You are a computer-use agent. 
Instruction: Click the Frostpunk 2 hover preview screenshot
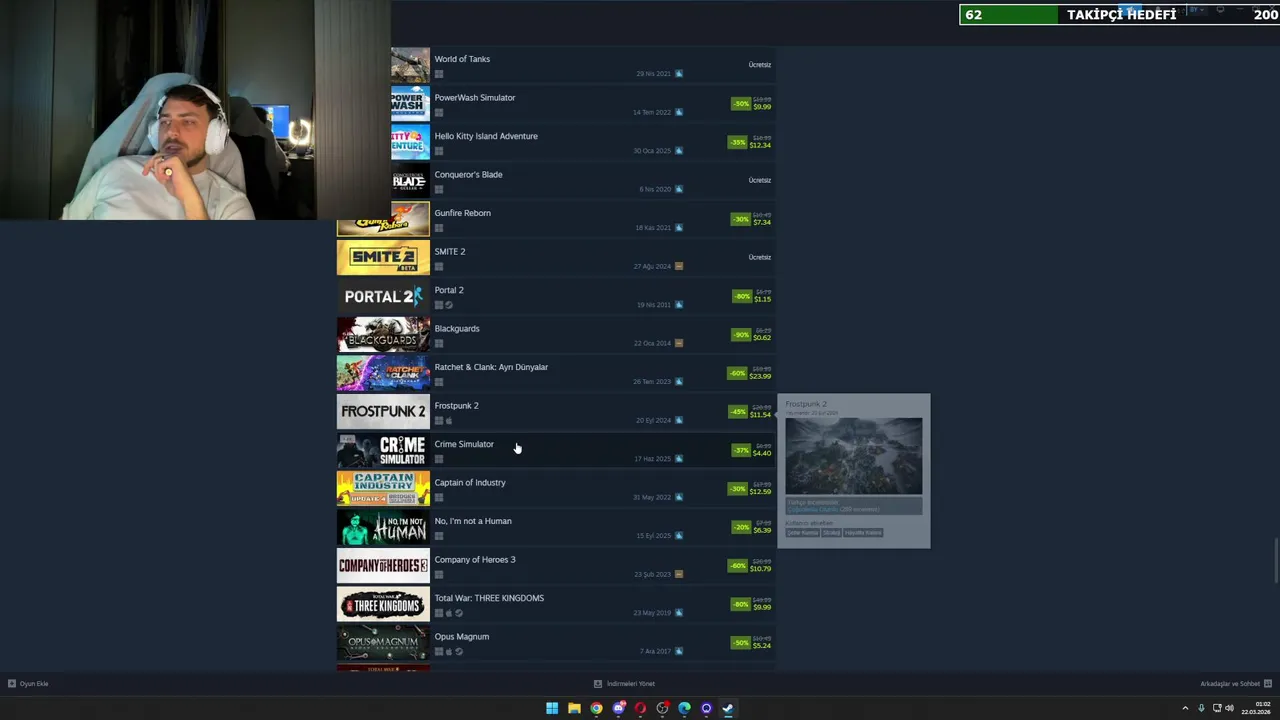coord(854,456)
